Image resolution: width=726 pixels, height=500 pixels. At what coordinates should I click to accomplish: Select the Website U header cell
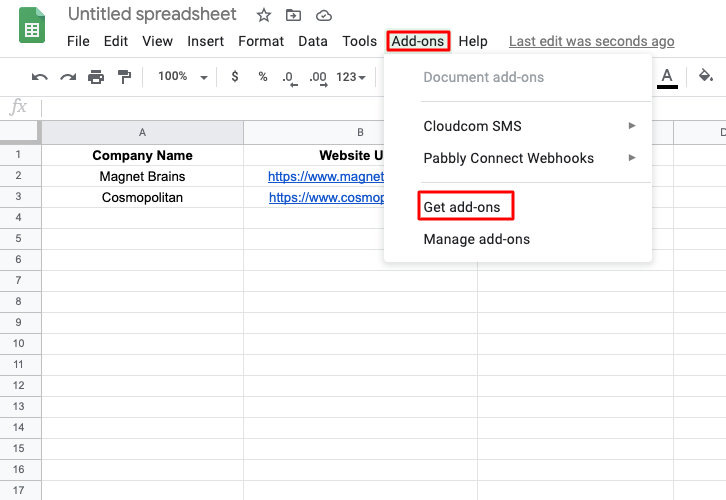[x=314, y=155]
